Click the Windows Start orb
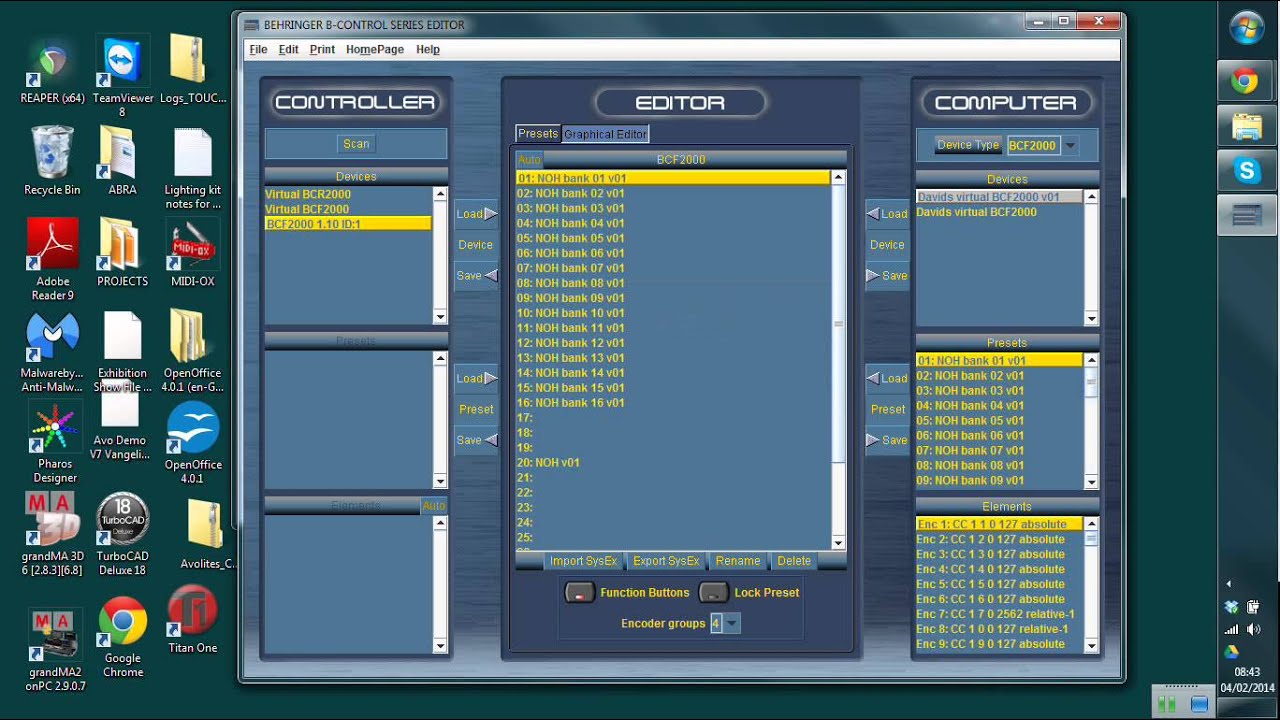Image resolution: width=1280 pixels, height=720 pixels. point(1247,28)
